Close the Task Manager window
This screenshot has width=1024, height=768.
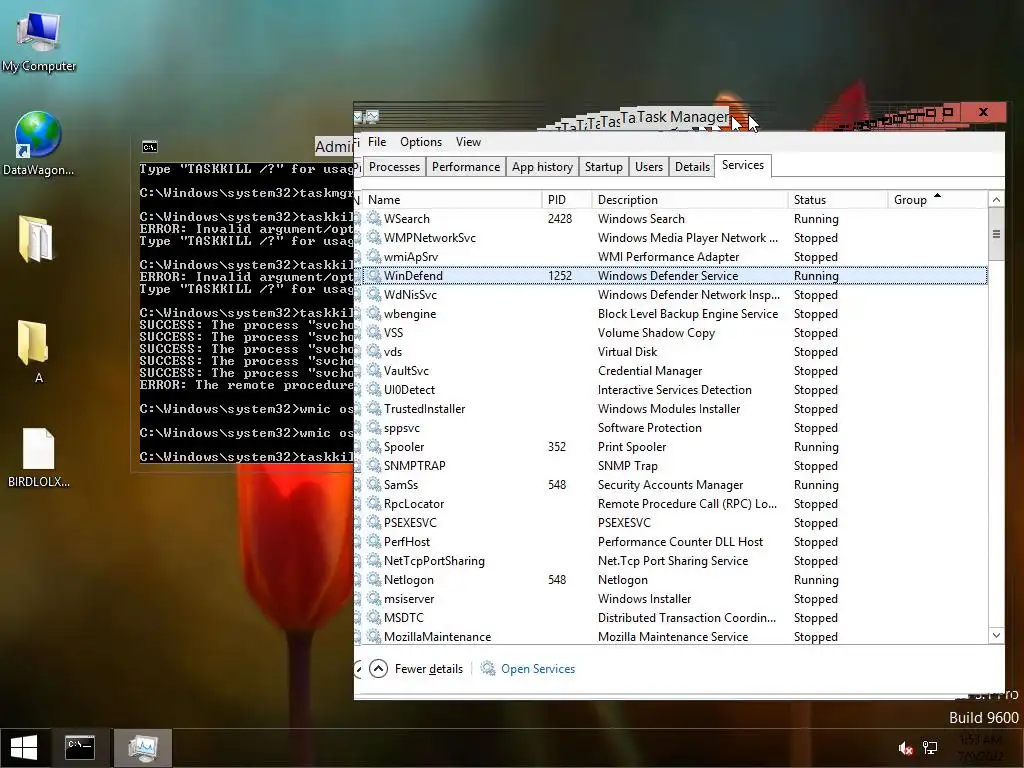983,112
